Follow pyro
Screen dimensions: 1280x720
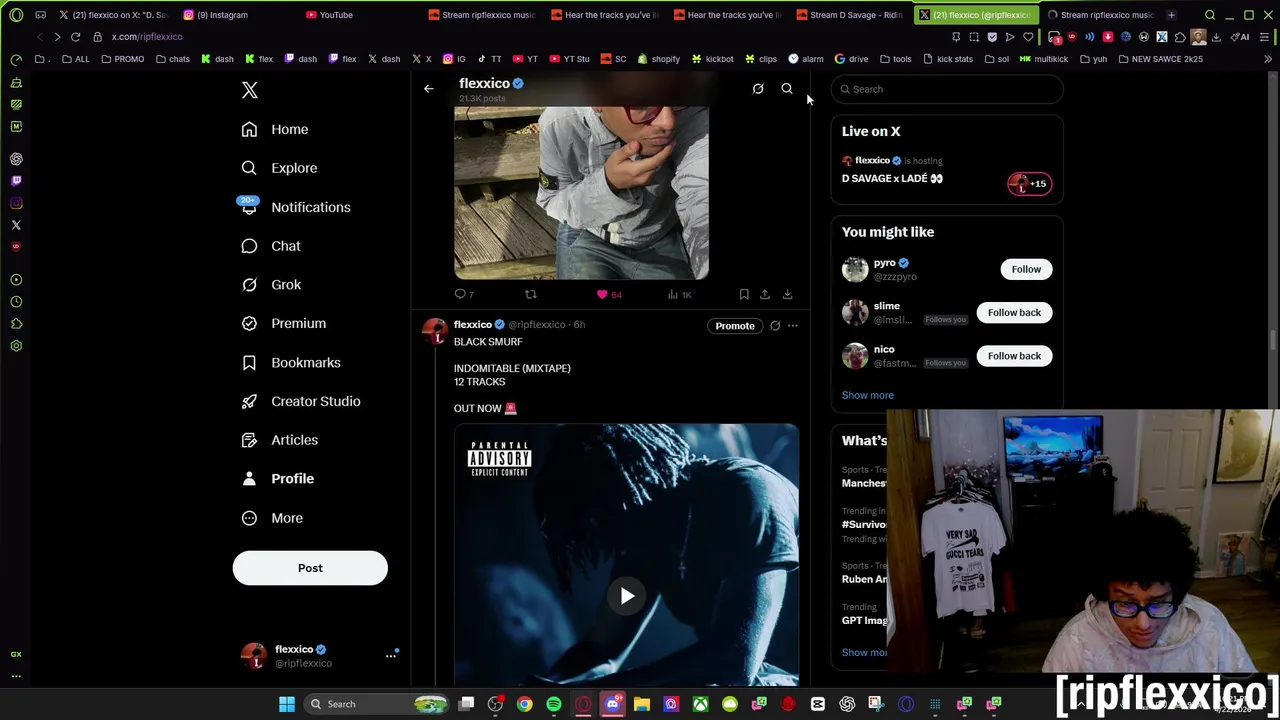(x=1026, y=269)
